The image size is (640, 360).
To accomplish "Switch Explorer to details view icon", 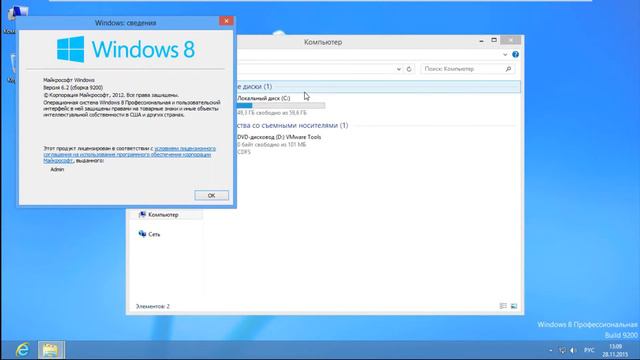I will pos(503,306).
